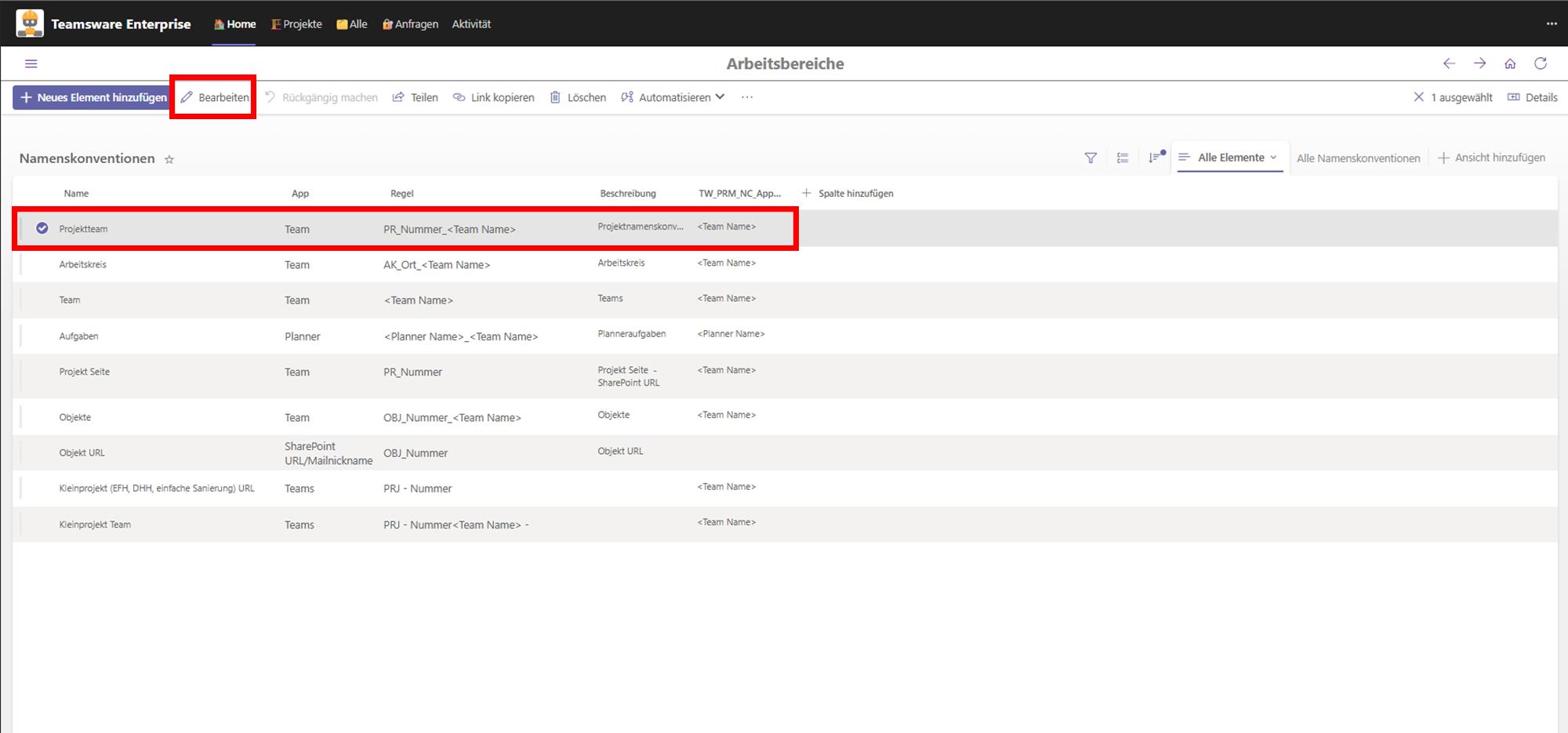The height and width of the screenshot is (733, 1568).
Task: Open toolbar overflow menu (three dots)
Action: (747, 97)
